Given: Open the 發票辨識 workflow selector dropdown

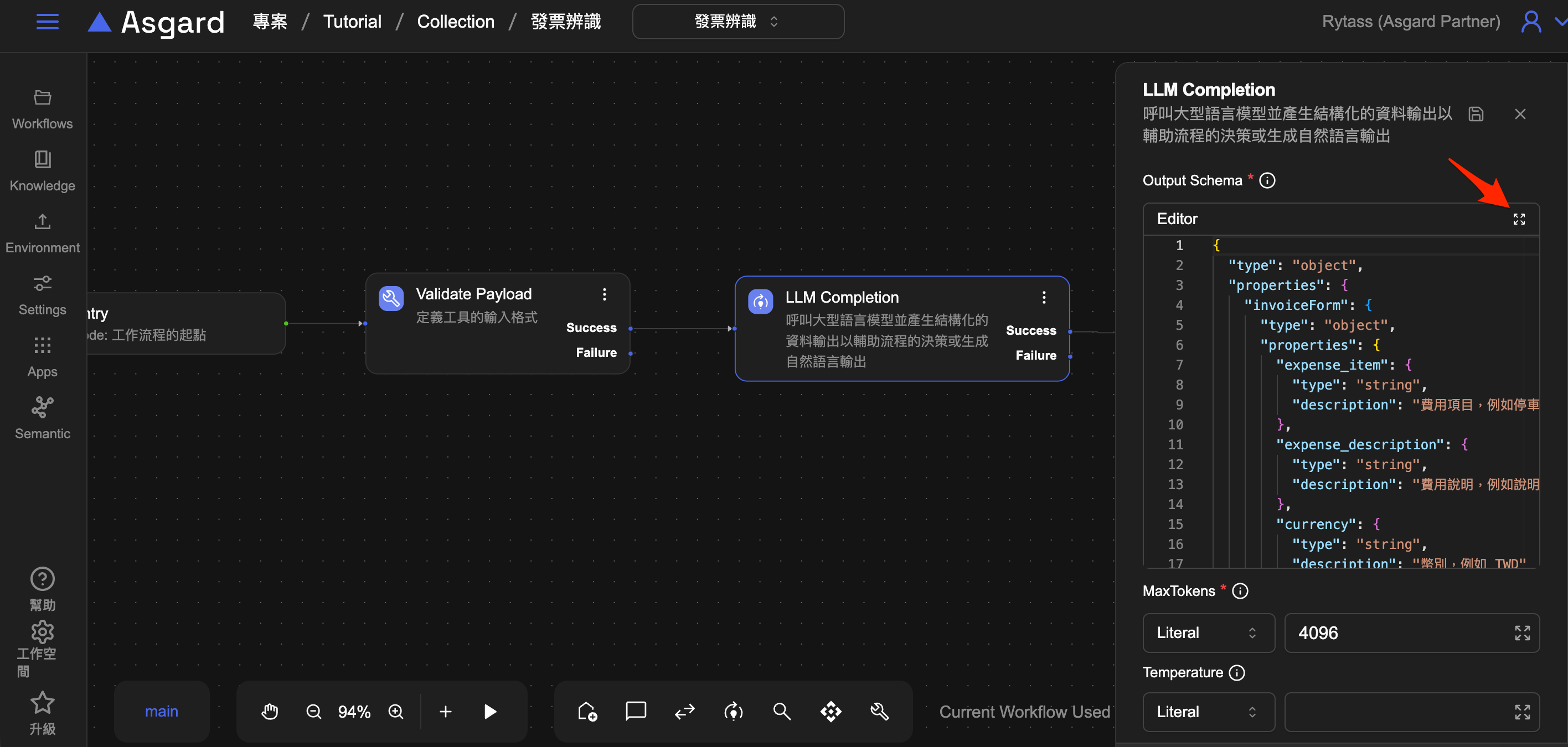Looking at the screenshot, I should coord(737,22).
